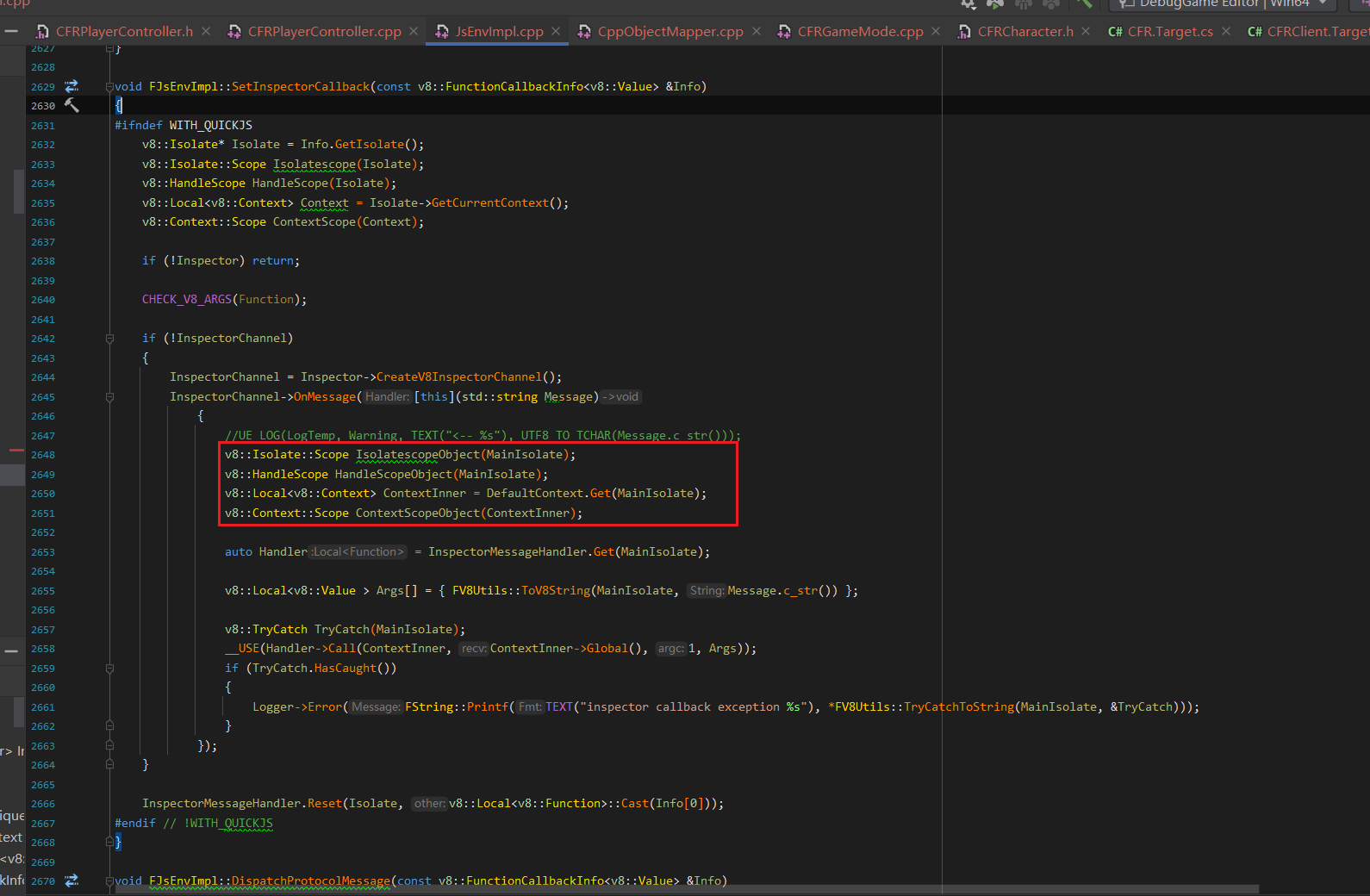
Task: Click the WITH_QUICKJS identifier on line 2631
Action: pos(211,126)
